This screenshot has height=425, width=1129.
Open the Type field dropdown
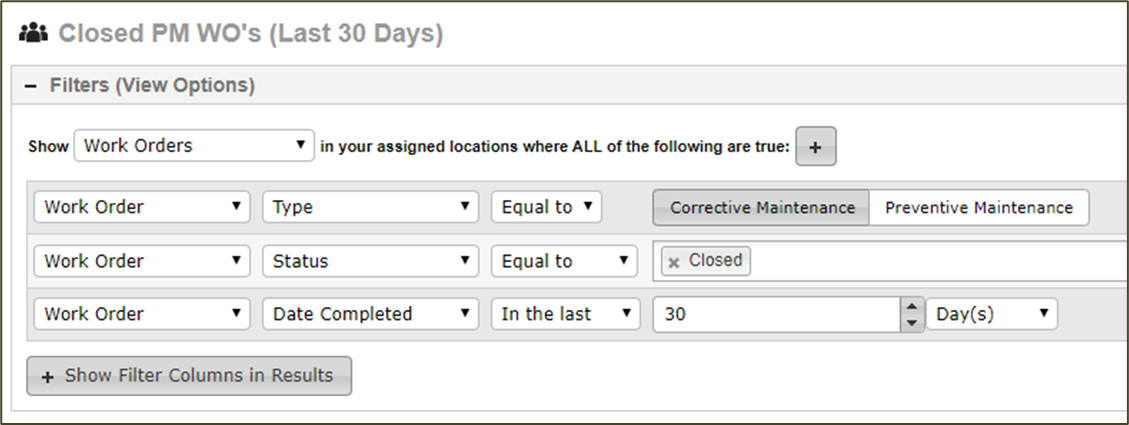371,207
